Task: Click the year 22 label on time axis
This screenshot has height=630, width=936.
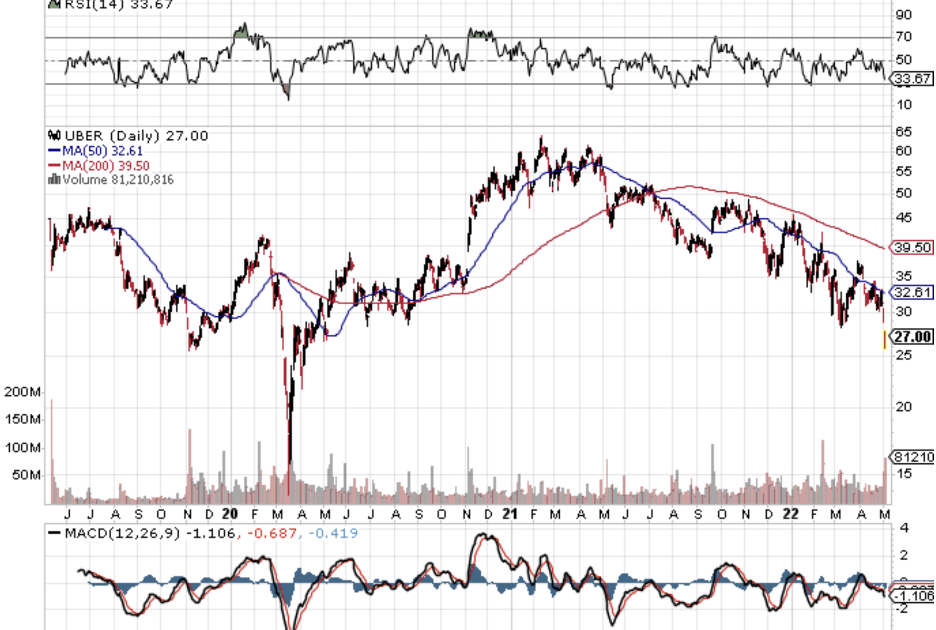Action: pos(791,514)
